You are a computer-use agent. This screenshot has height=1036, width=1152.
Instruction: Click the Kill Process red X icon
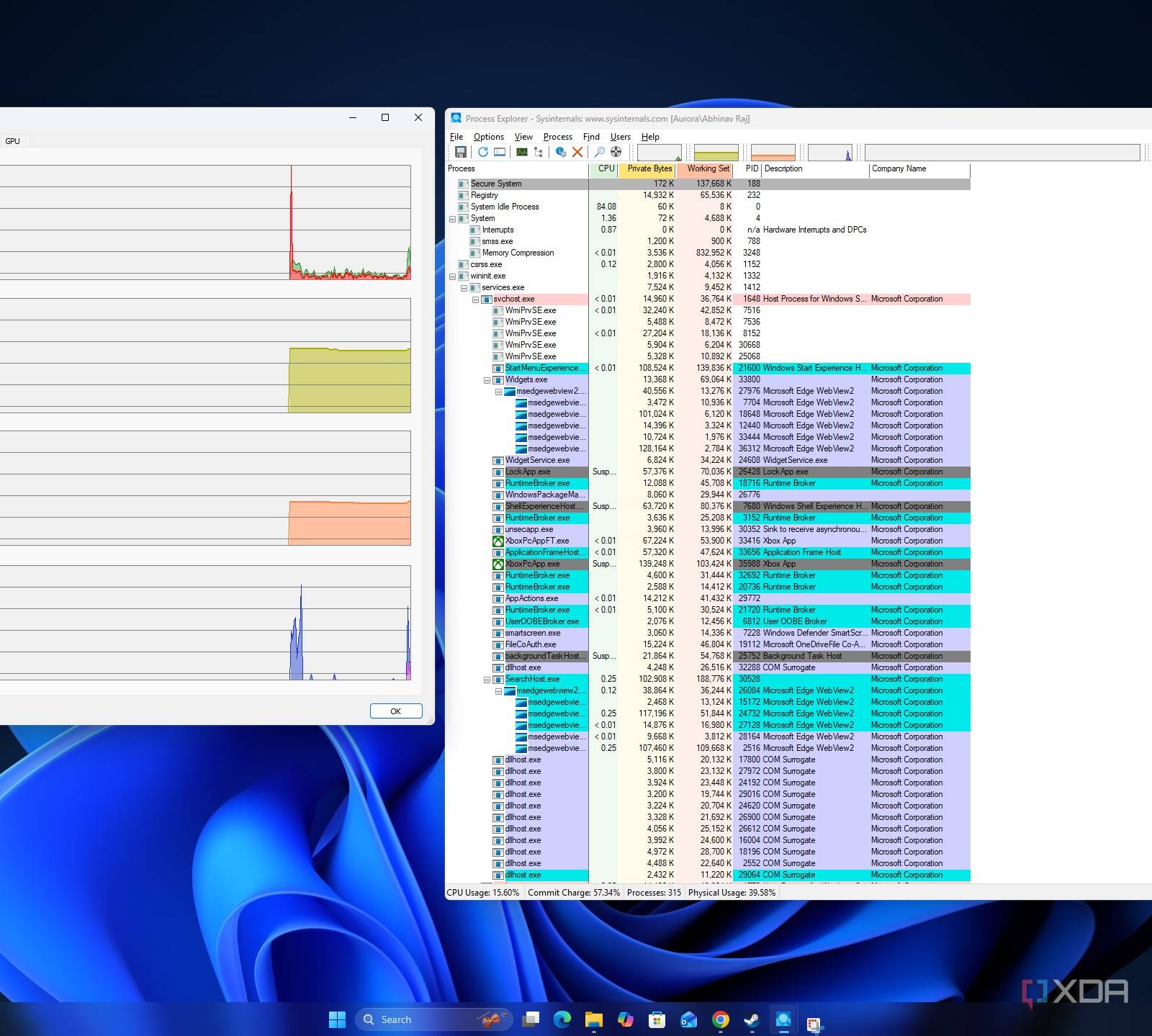(577, 152)
